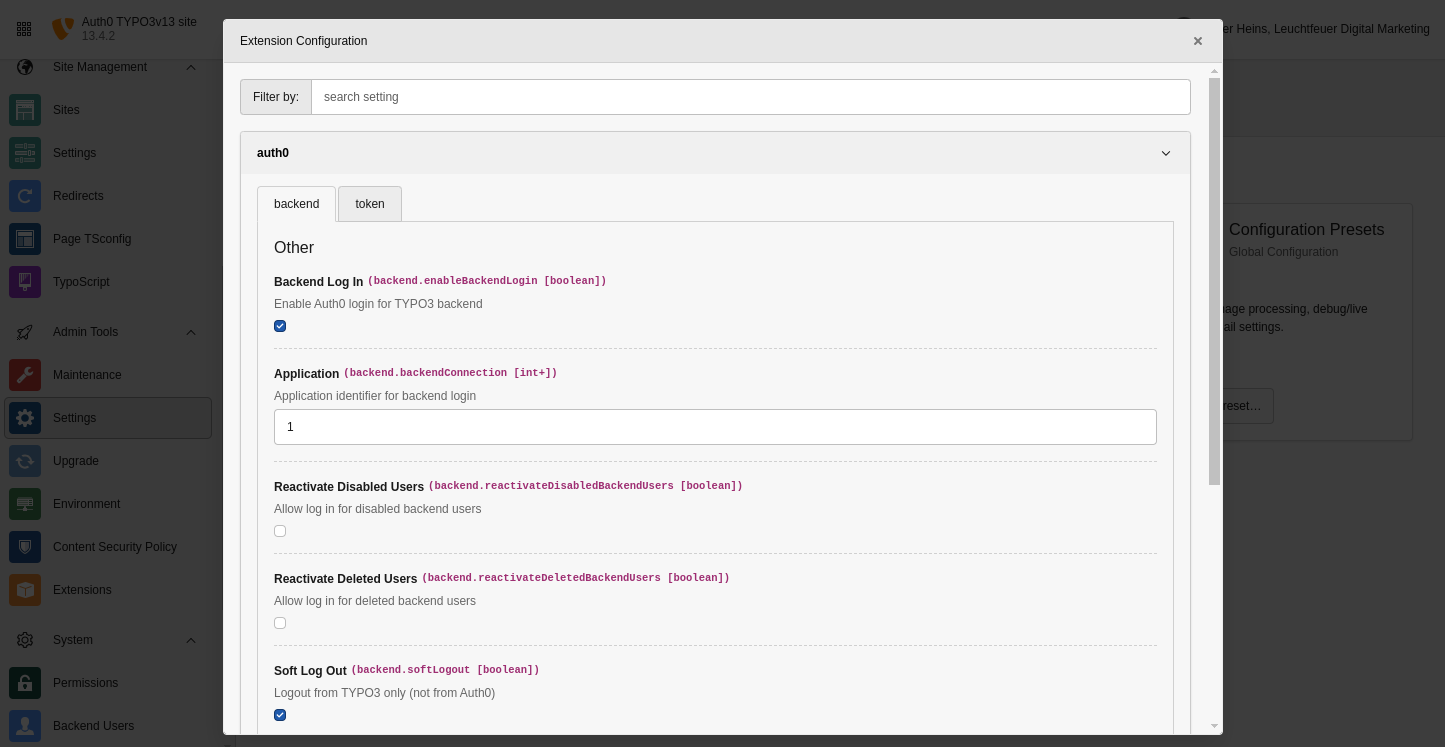
Task: Open the site Settings module icon
Action: 25,153
